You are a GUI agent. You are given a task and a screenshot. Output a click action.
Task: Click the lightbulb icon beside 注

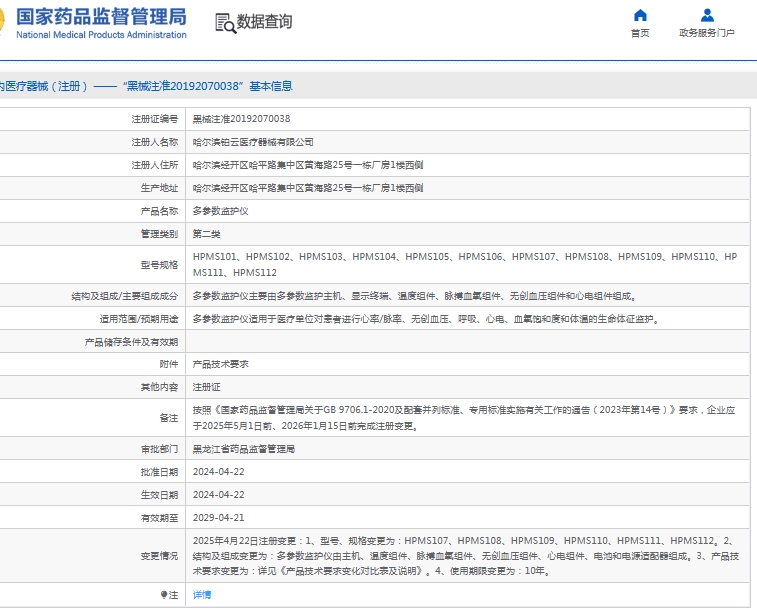tap(164, 595)
